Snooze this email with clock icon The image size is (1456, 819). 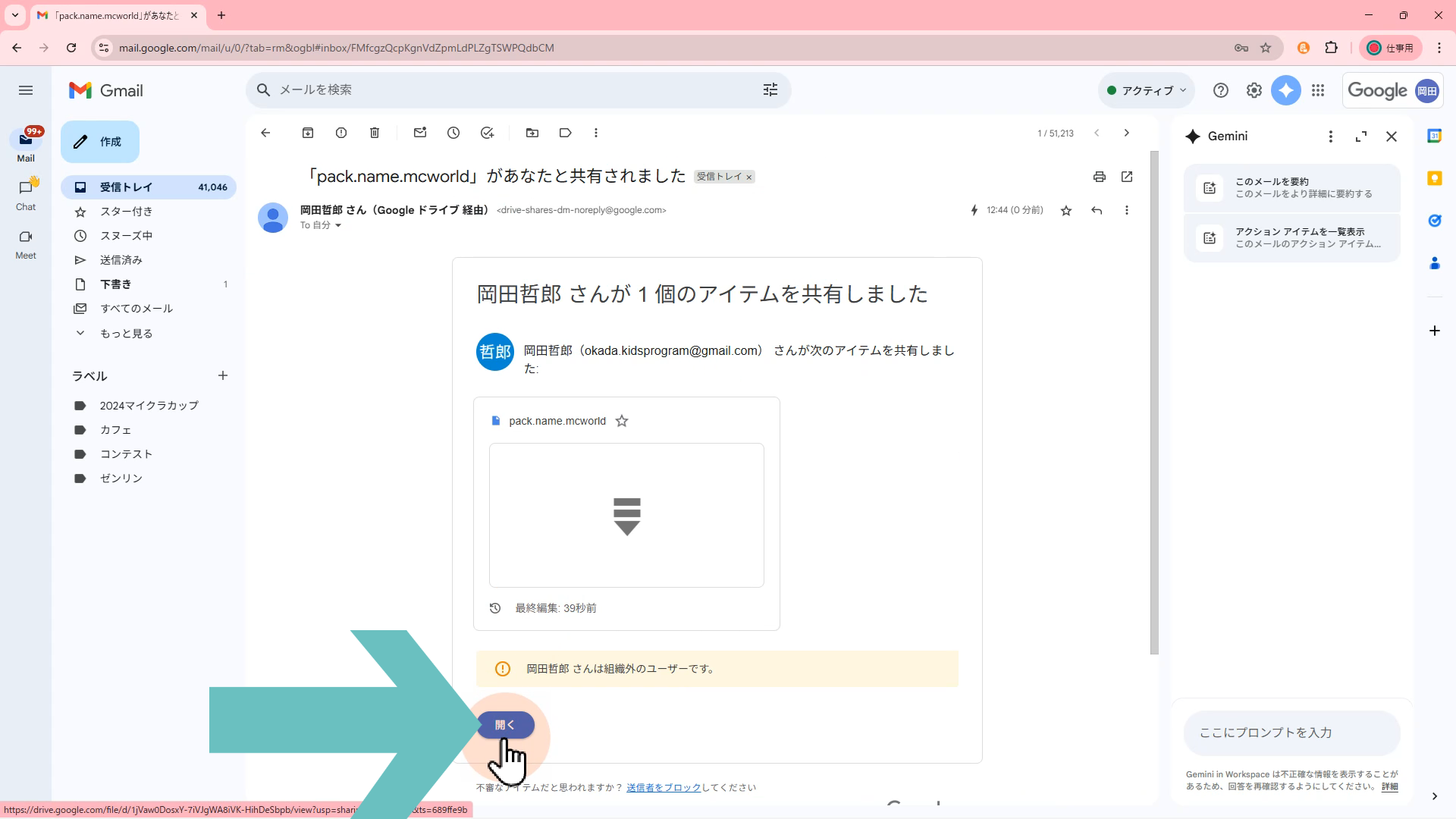tap(453, 133)
